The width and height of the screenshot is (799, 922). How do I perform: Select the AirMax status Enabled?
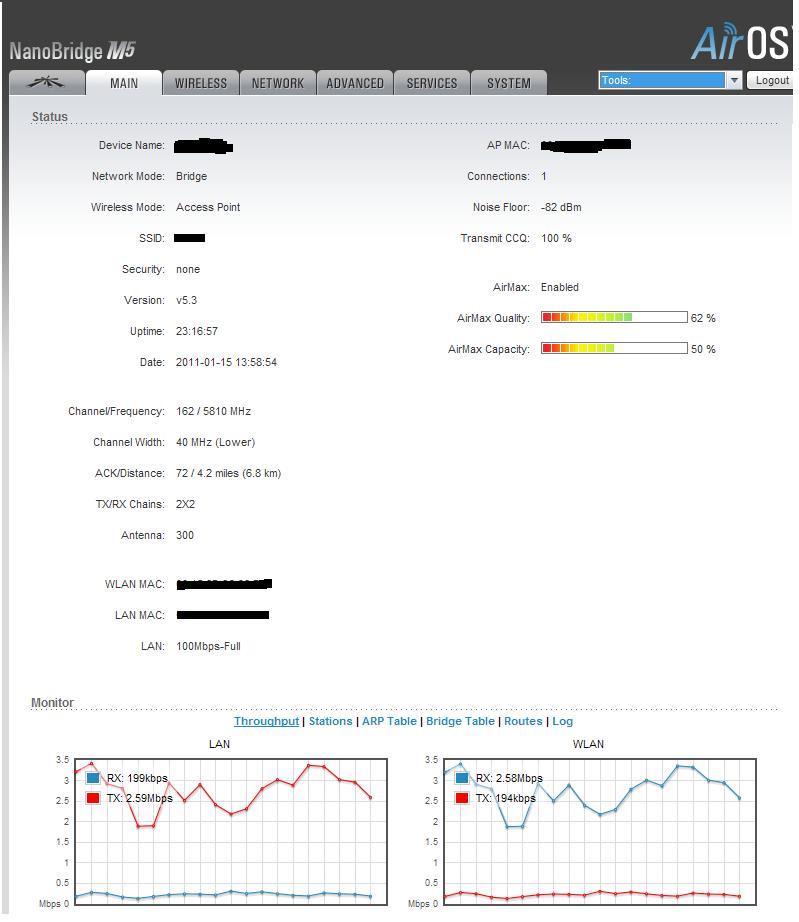(x=560, y=287)
